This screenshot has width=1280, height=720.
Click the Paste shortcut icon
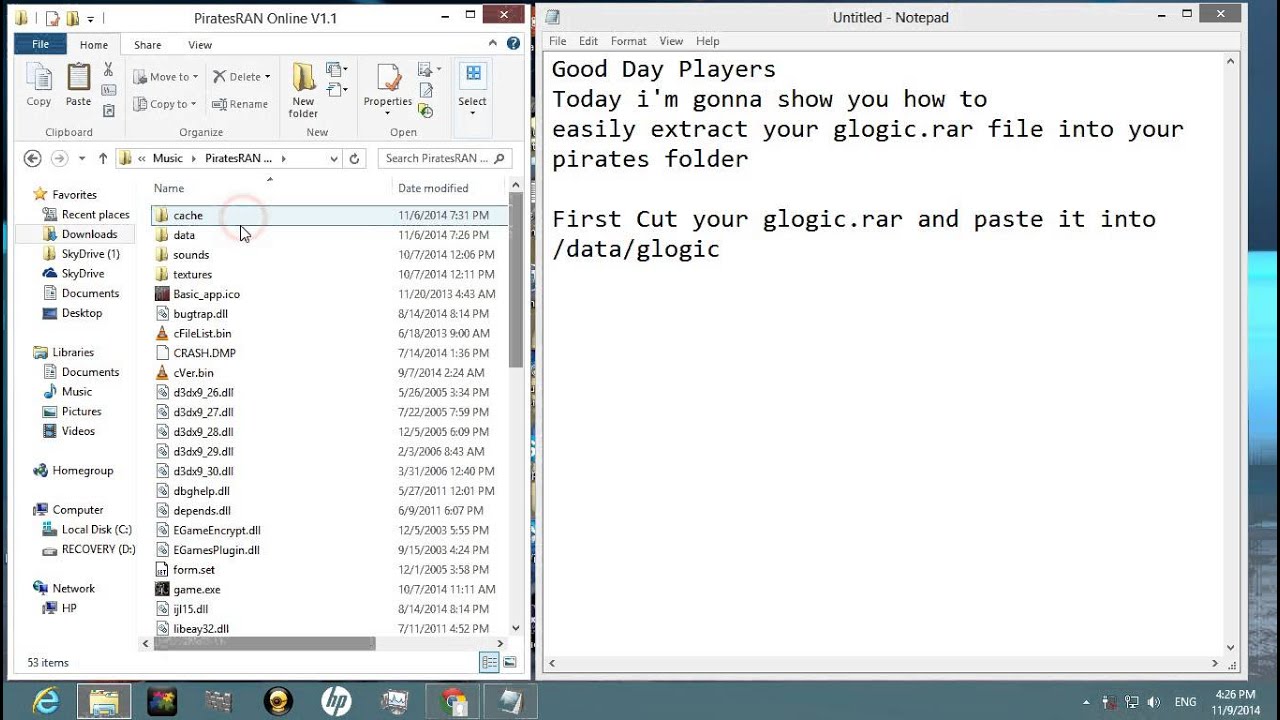109,110
